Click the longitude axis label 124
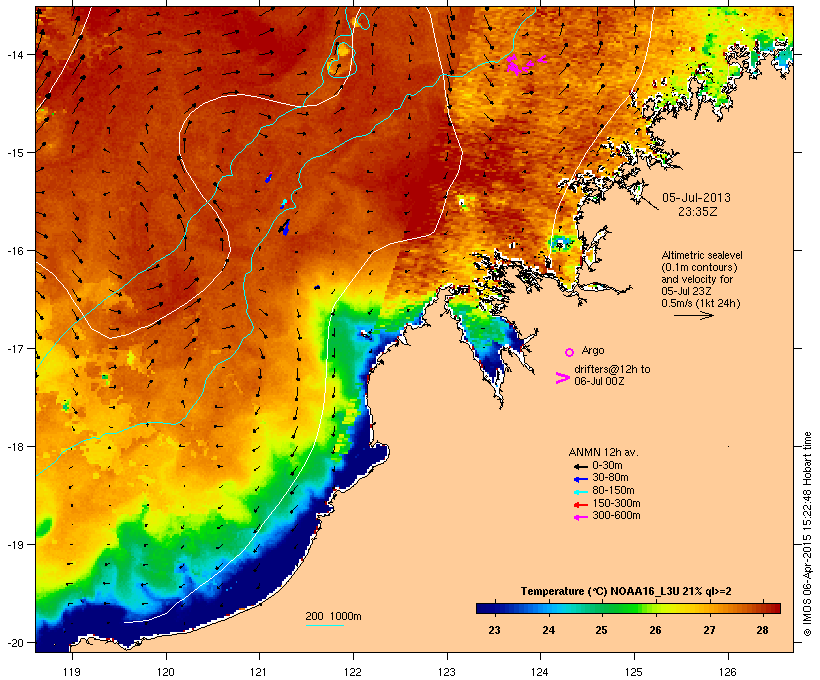This screenshot has height=680, width=820. (x=540, y=672)
